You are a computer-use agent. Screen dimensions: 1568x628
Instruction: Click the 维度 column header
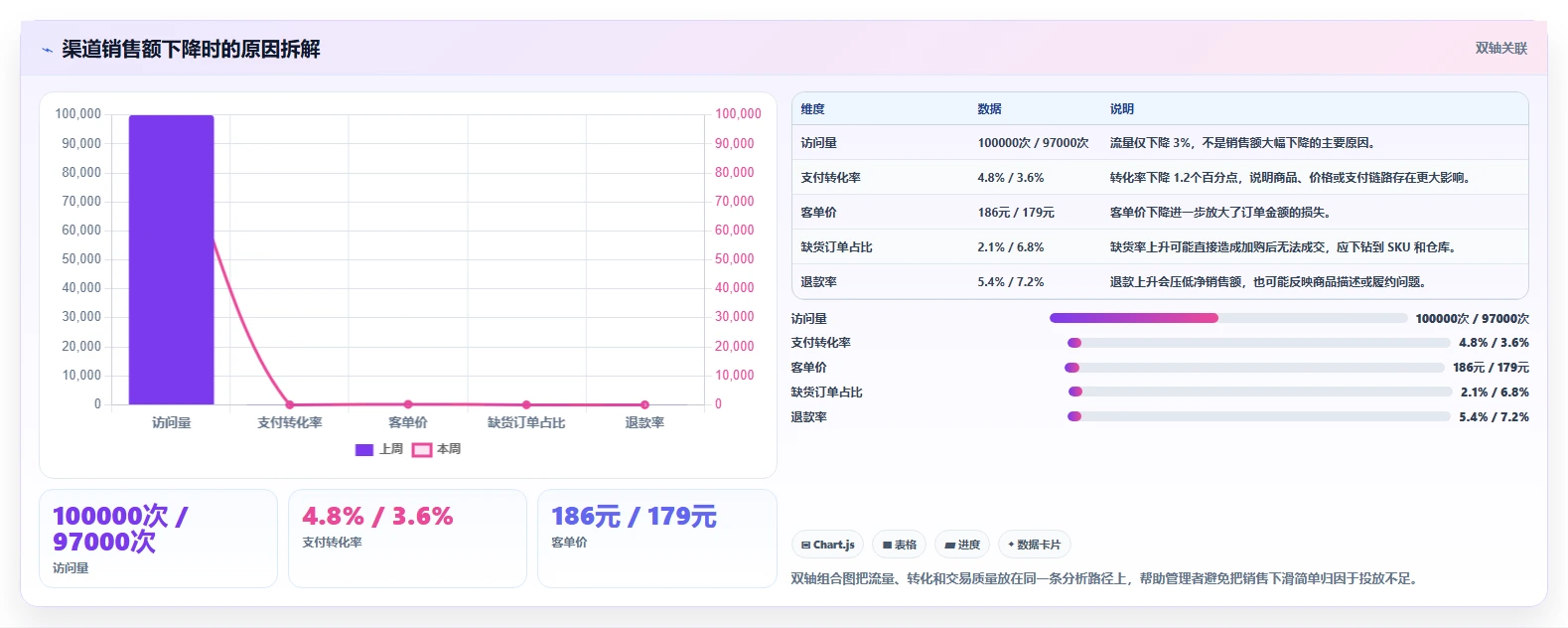[x=812, y=109]
